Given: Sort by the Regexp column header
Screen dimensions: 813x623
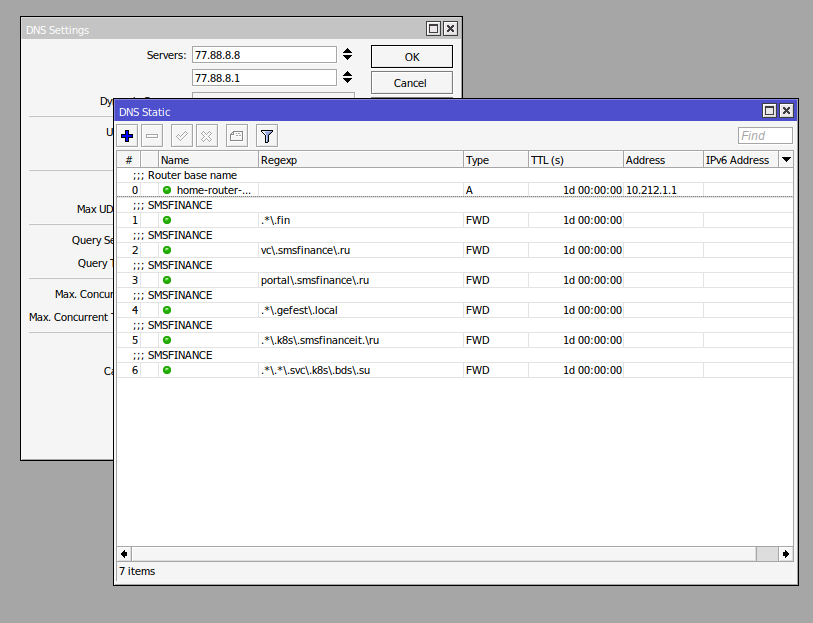Looking at the screenshot, I should [360, 160].
